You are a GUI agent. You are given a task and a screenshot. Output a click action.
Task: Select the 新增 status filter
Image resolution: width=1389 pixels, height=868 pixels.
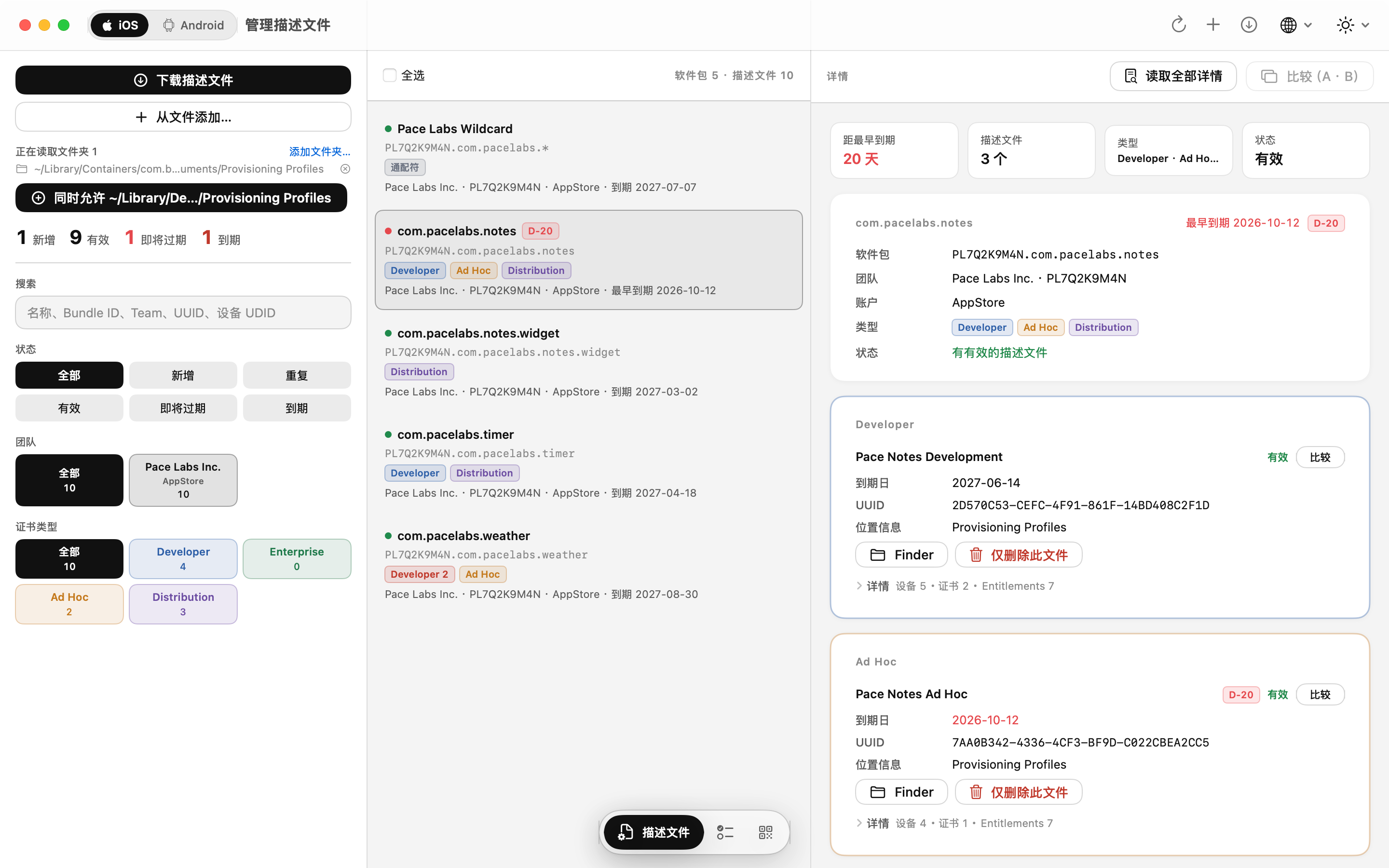click(182, 375)
